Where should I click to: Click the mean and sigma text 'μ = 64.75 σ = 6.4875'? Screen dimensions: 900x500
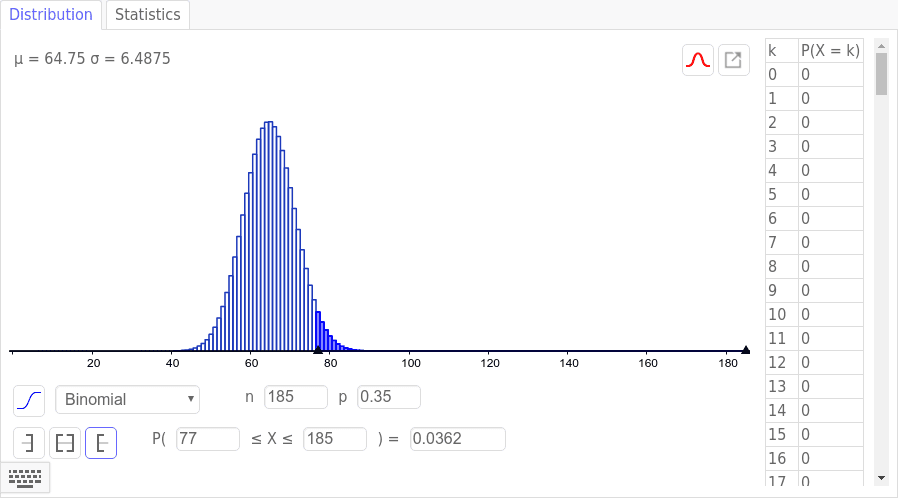[92, 59]
